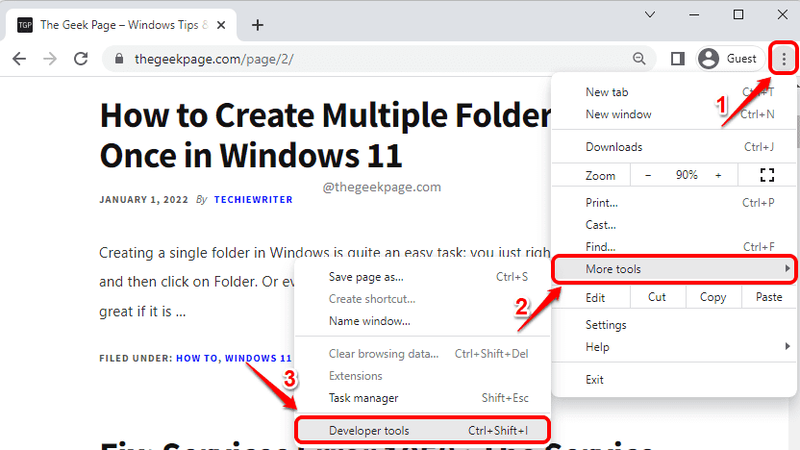Enter fullscreen using the Zoom row icon
Viewport: 800px width, 450px height.
[x=767, y=176]
